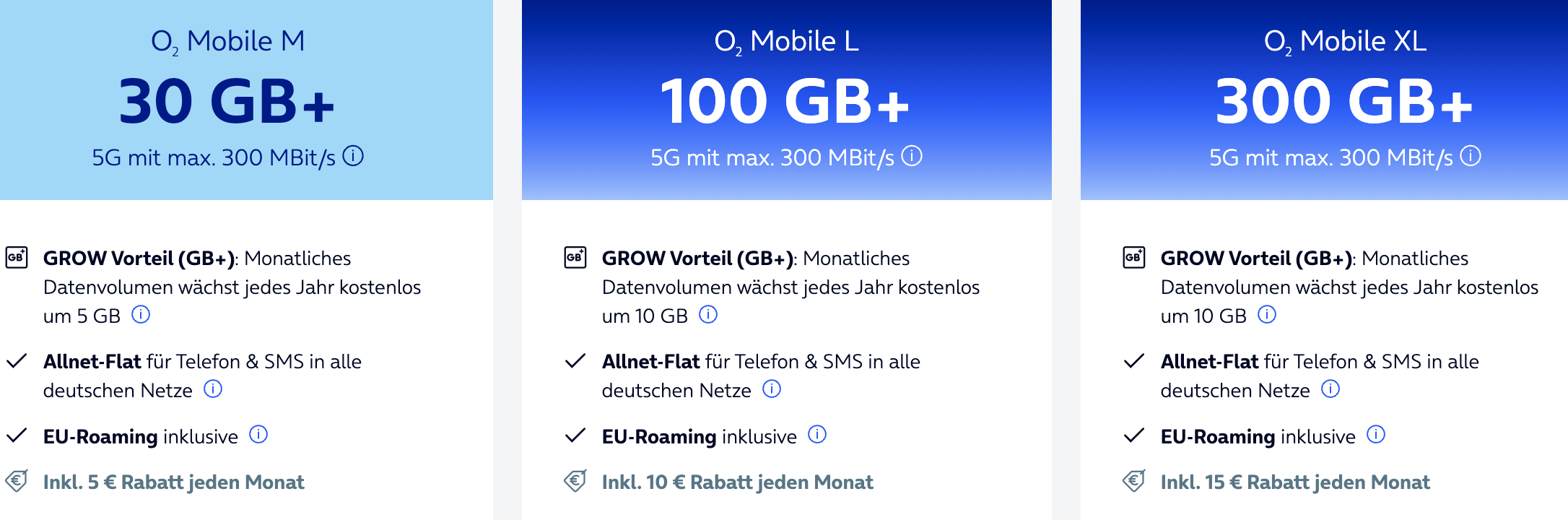Select the O2 Mobile L 100 GB+ plan header
This screenshot has height=520, width=1568.
787,100
